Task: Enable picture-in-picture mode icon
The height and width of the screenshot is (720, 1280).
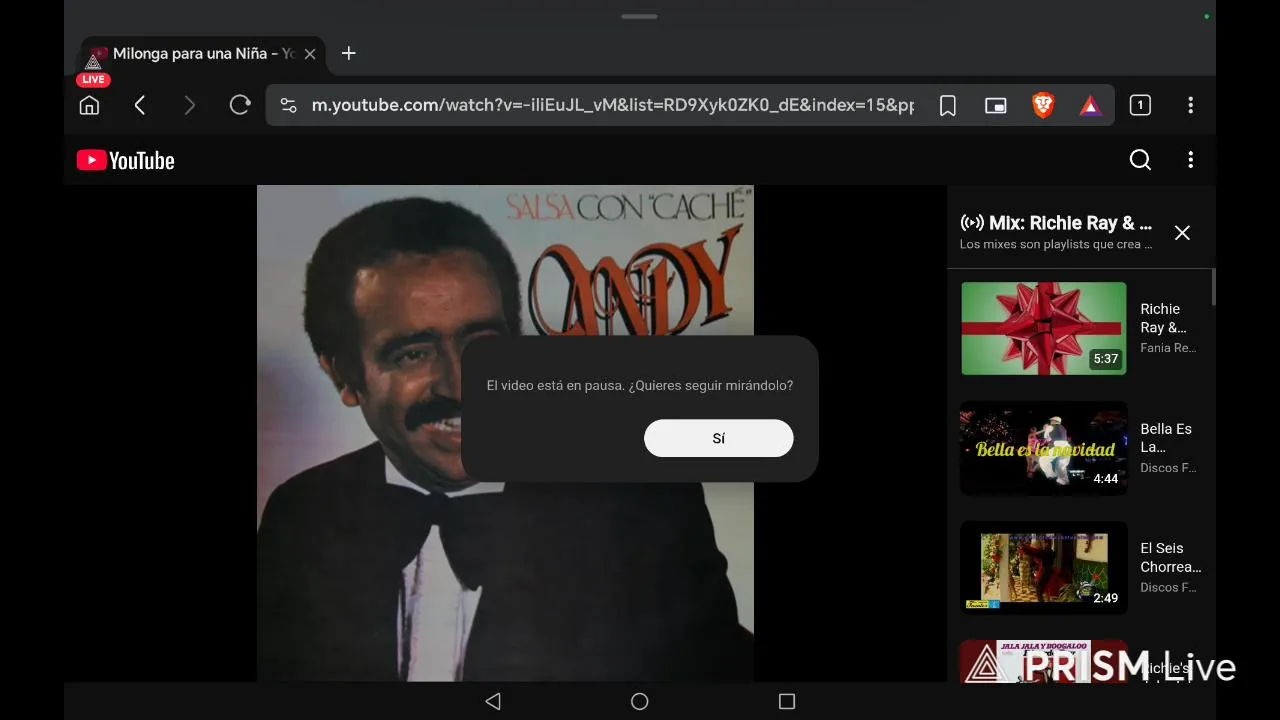Action: tap(996, 105)
